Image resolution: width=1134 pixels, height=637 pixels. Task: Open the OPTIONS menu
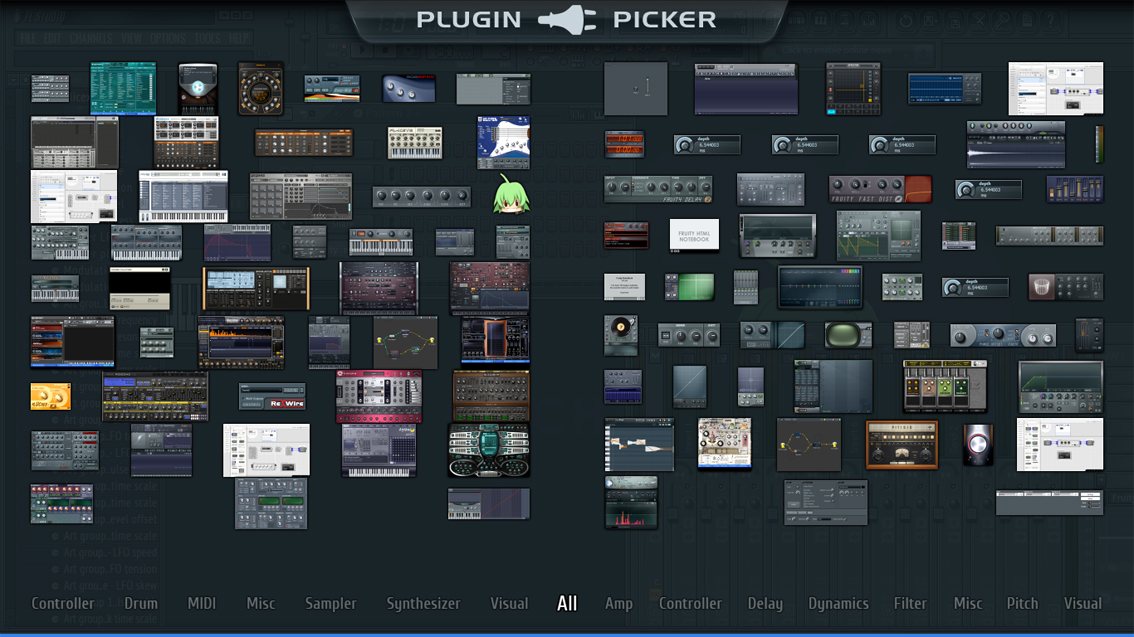(x=167, y=38)
